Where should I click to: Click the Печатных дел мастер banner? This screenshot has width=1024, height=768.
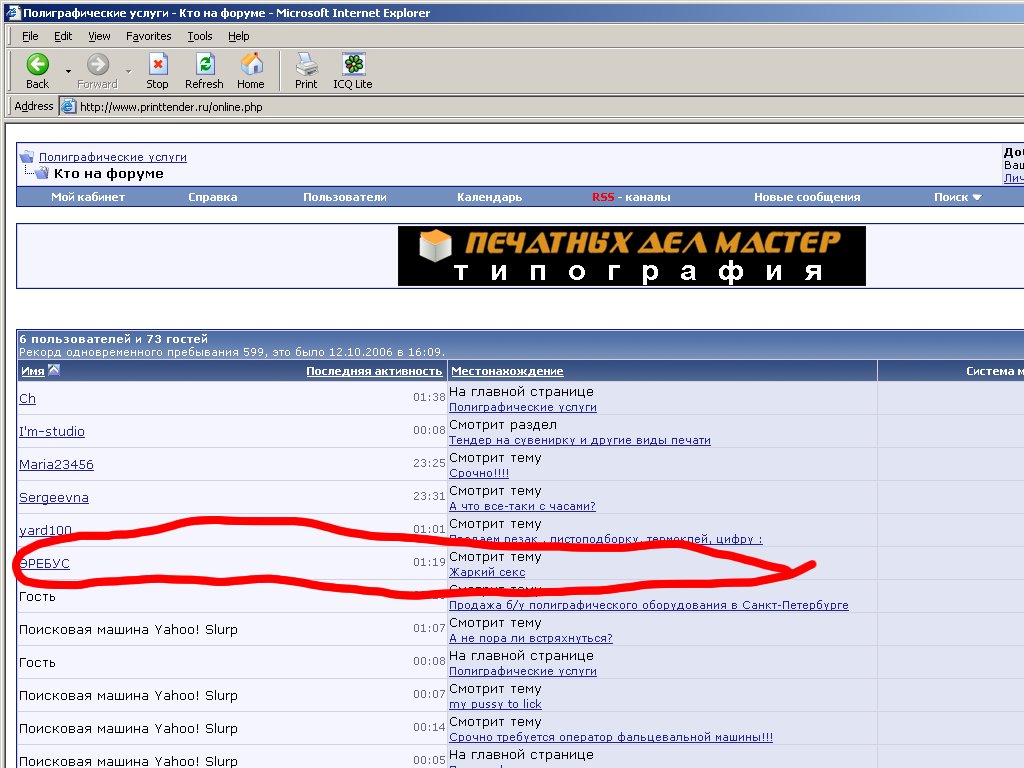631,256
